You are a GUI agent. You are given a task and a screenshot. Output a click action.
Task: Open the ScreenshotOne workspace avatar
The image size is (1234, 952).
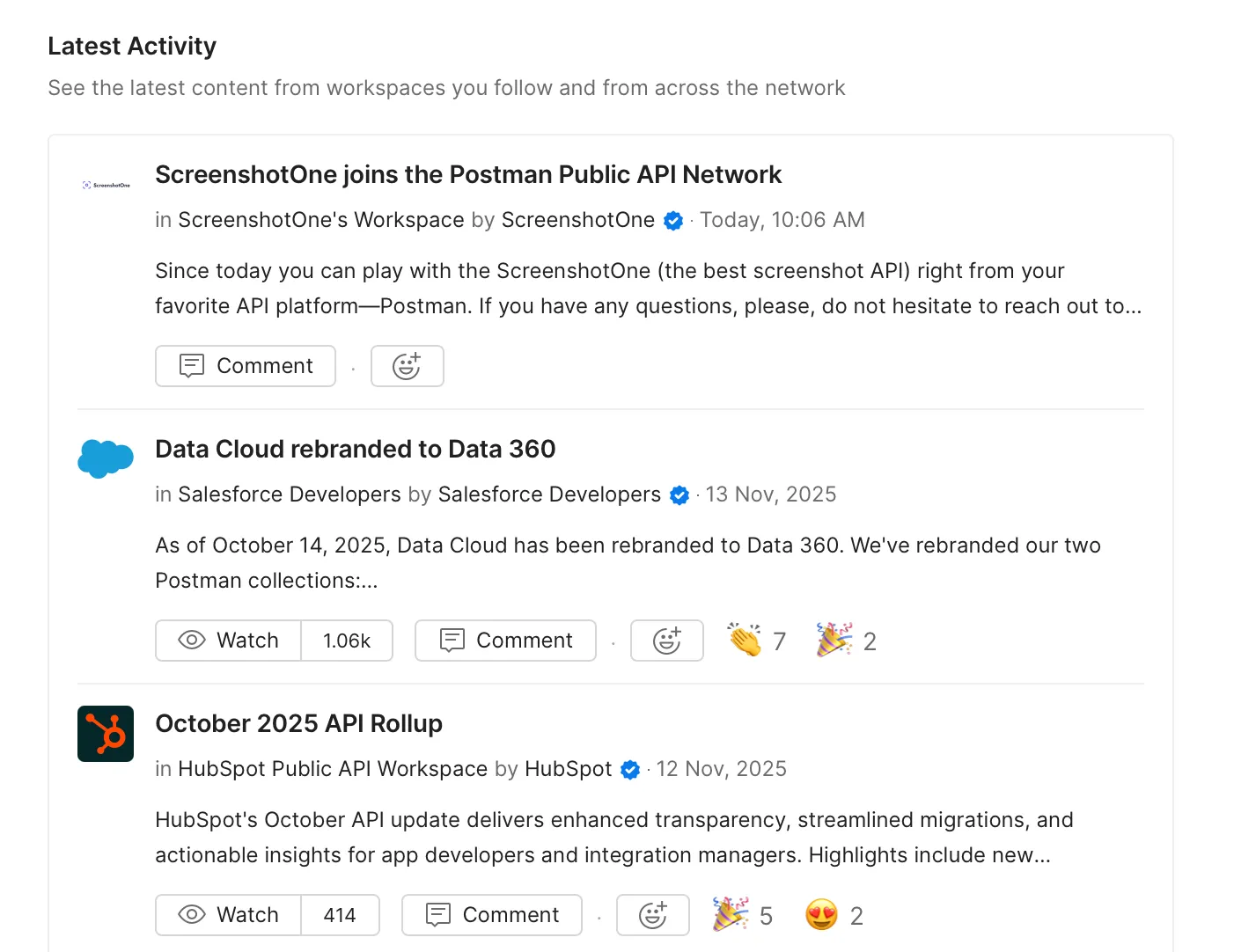click(x=105, y=185)
